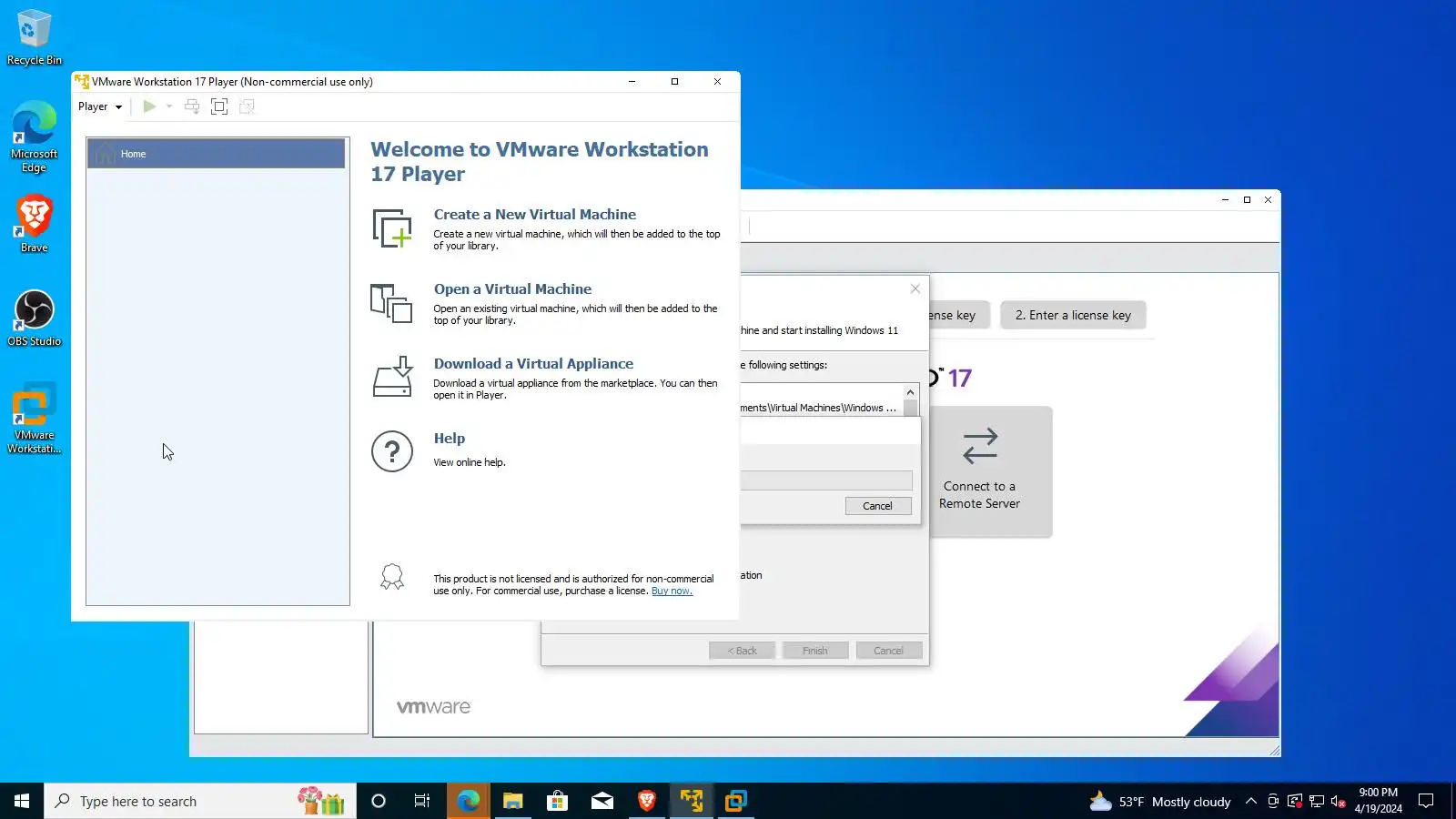
Task: Click the Buy now license link
Action: pyautogui.click(x=672, y=591)
